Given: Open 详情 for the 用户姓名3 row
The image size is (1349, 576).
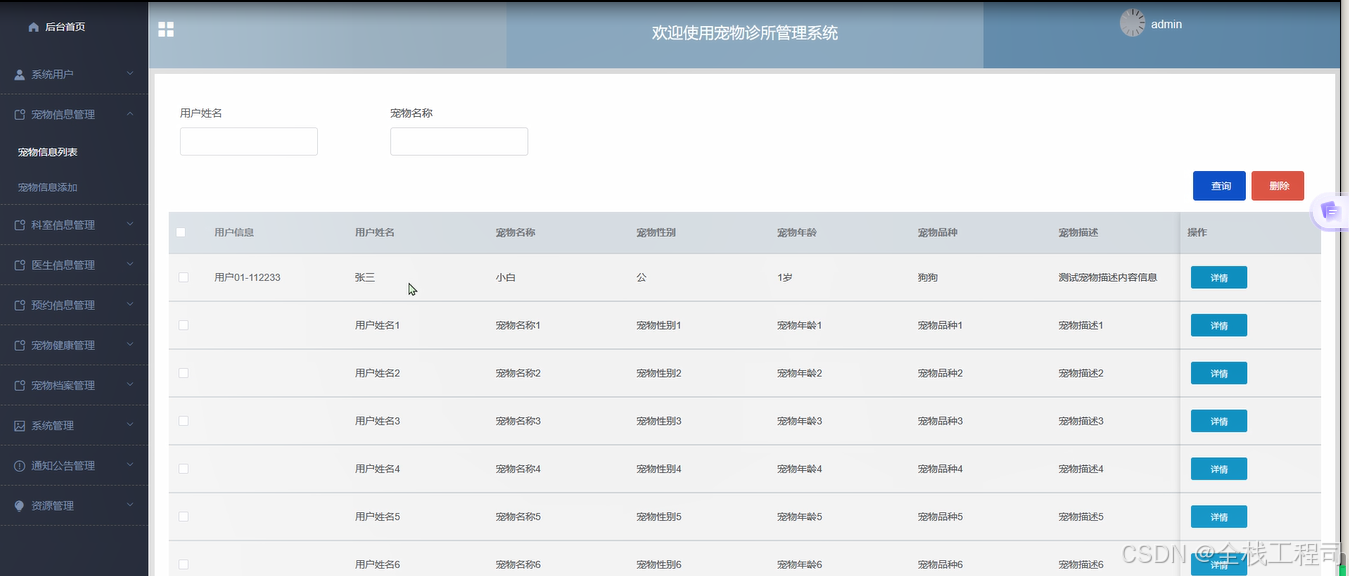Looking at the screenshot, I should click(x=1219, y=421).
